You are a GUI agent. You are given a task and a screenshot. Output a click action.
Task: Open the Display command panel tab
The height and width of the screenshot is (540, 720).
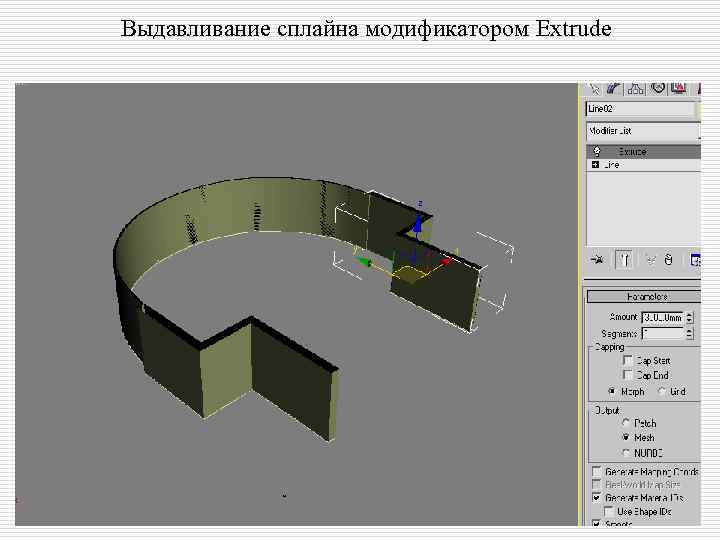679,89
